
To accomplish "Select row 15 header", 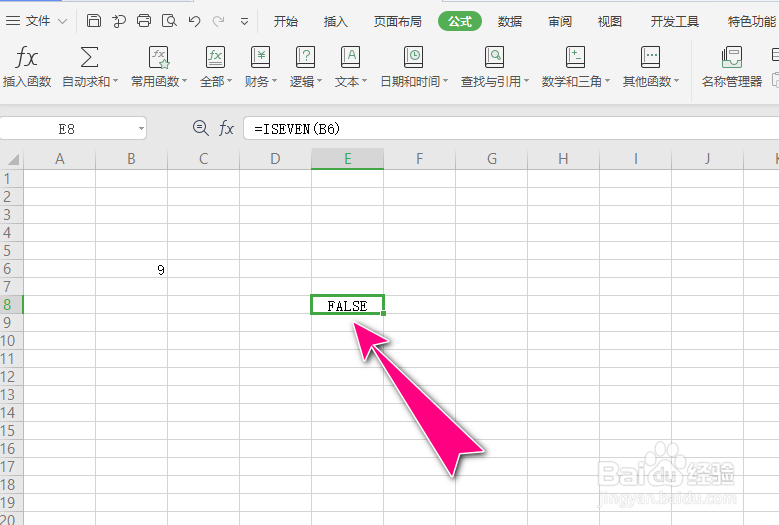I will coord(11,431).
